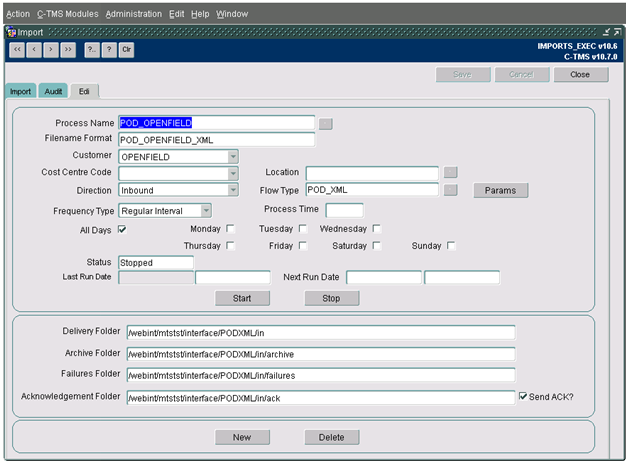
Task: Go to first record navigation button
Action: tap(17, 50)
